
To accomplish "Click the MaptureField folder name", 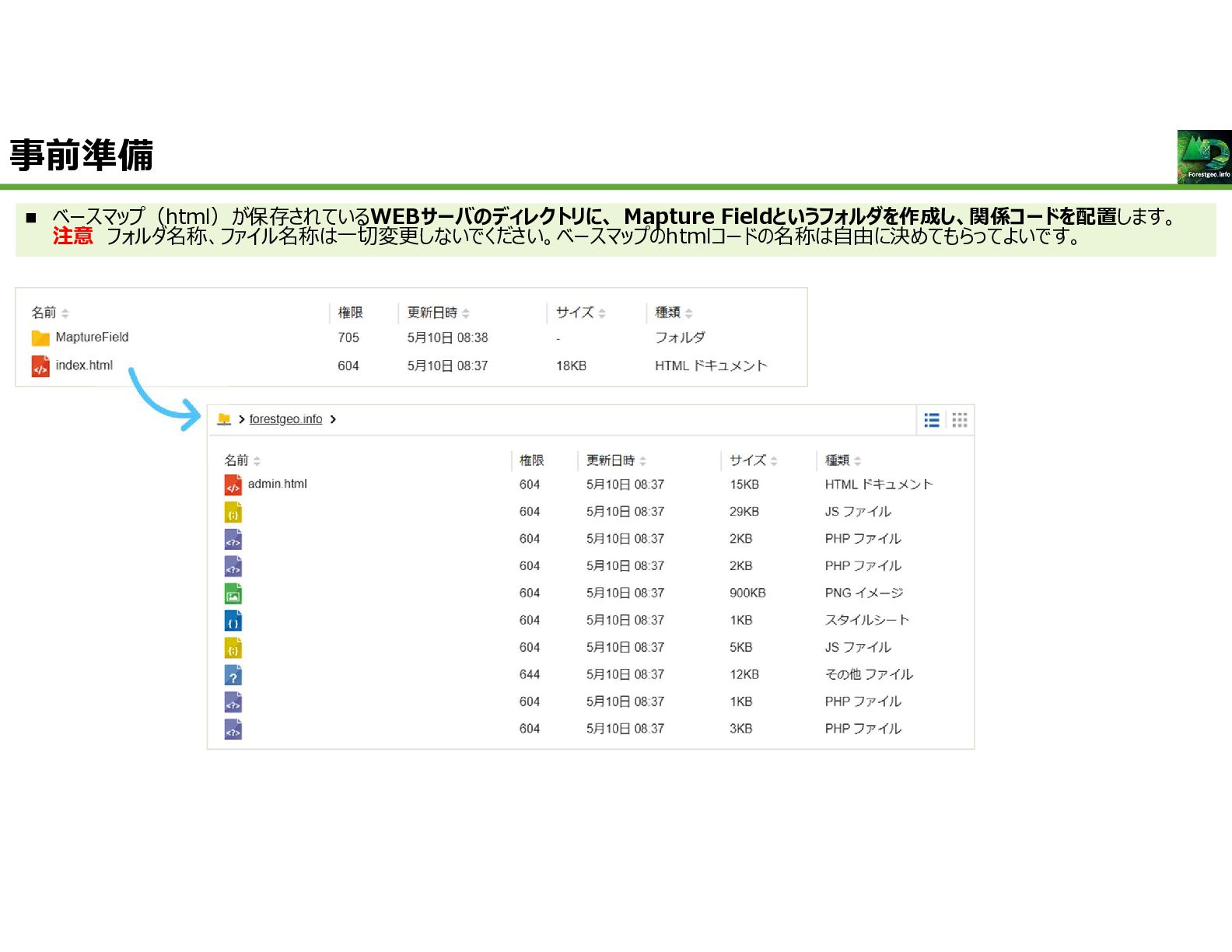I will [x=92, y=337].
